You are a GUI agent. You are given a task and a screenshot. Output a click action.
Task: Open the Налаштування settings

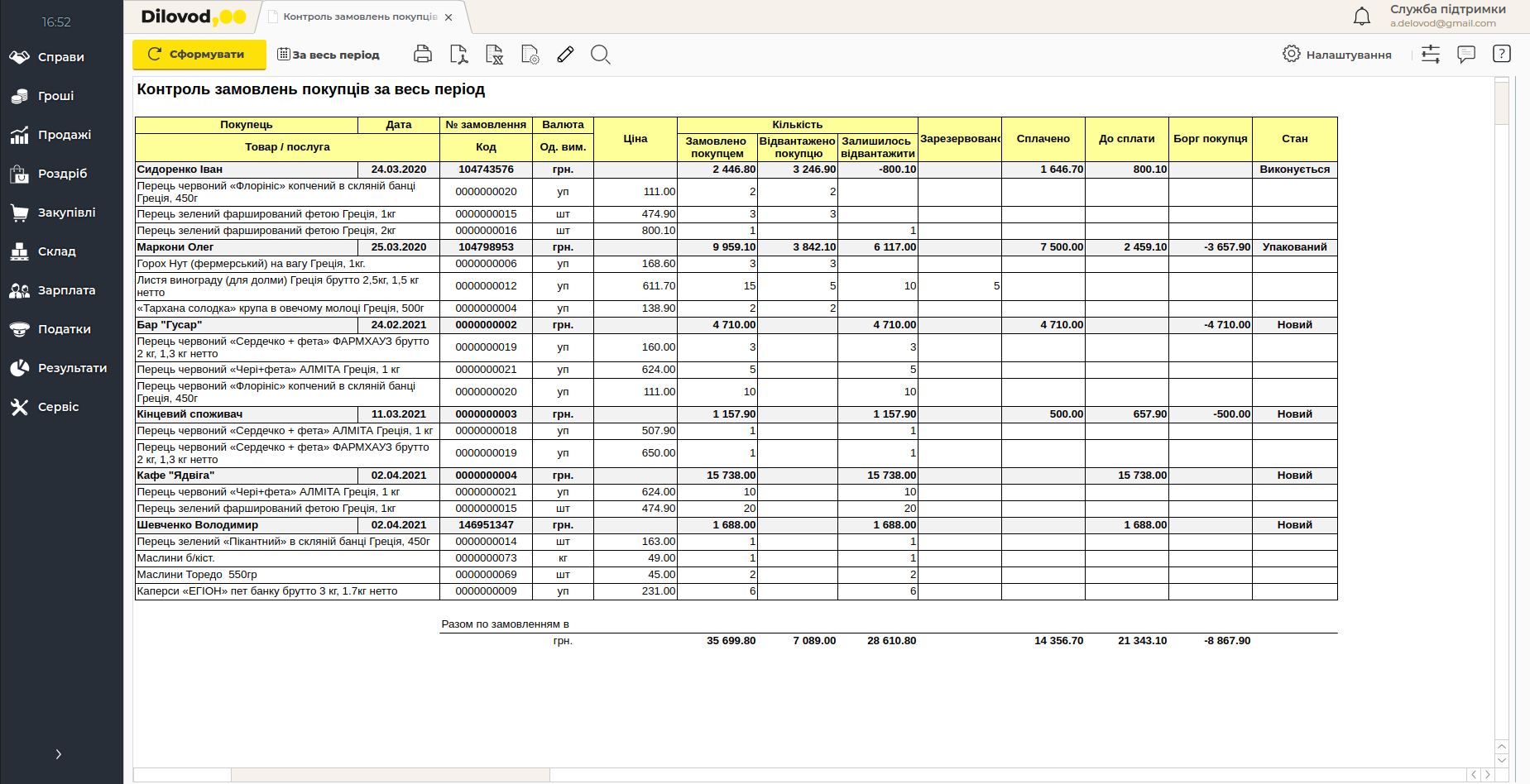pyautogui.click(x=1337, y=55)
